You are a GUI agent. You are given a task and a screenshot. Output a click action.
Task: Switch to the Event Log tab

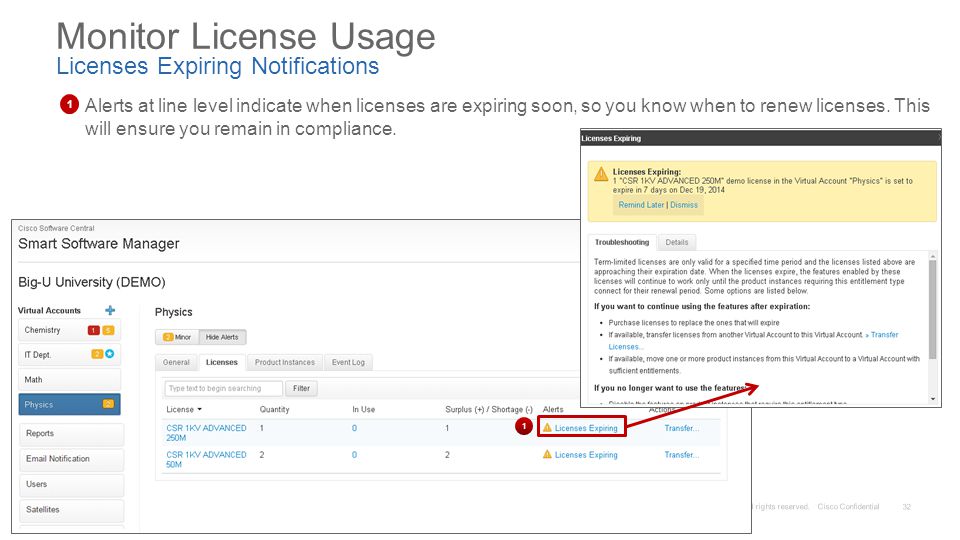[x=348, y=362]
